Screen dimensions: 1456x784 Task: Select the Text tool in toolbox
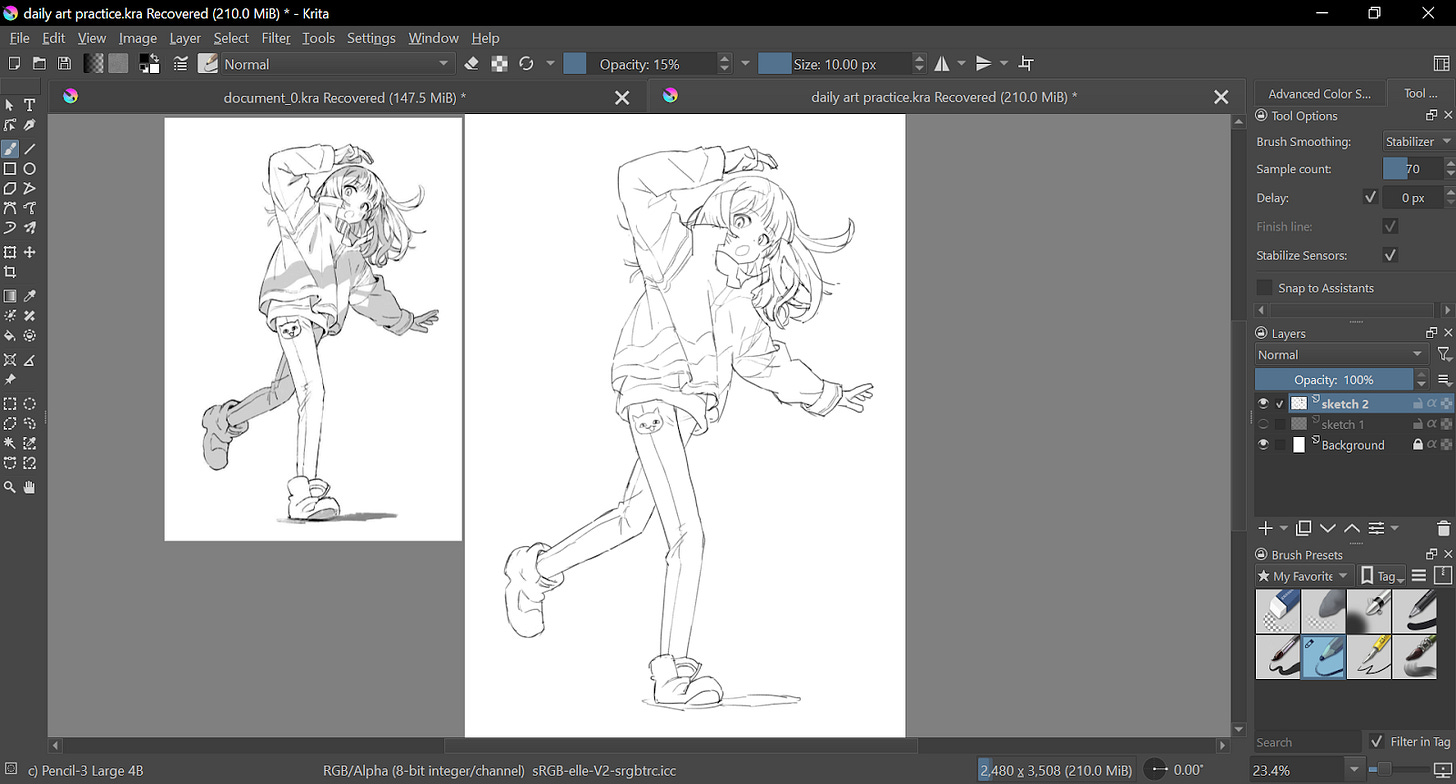click(30, 105)
